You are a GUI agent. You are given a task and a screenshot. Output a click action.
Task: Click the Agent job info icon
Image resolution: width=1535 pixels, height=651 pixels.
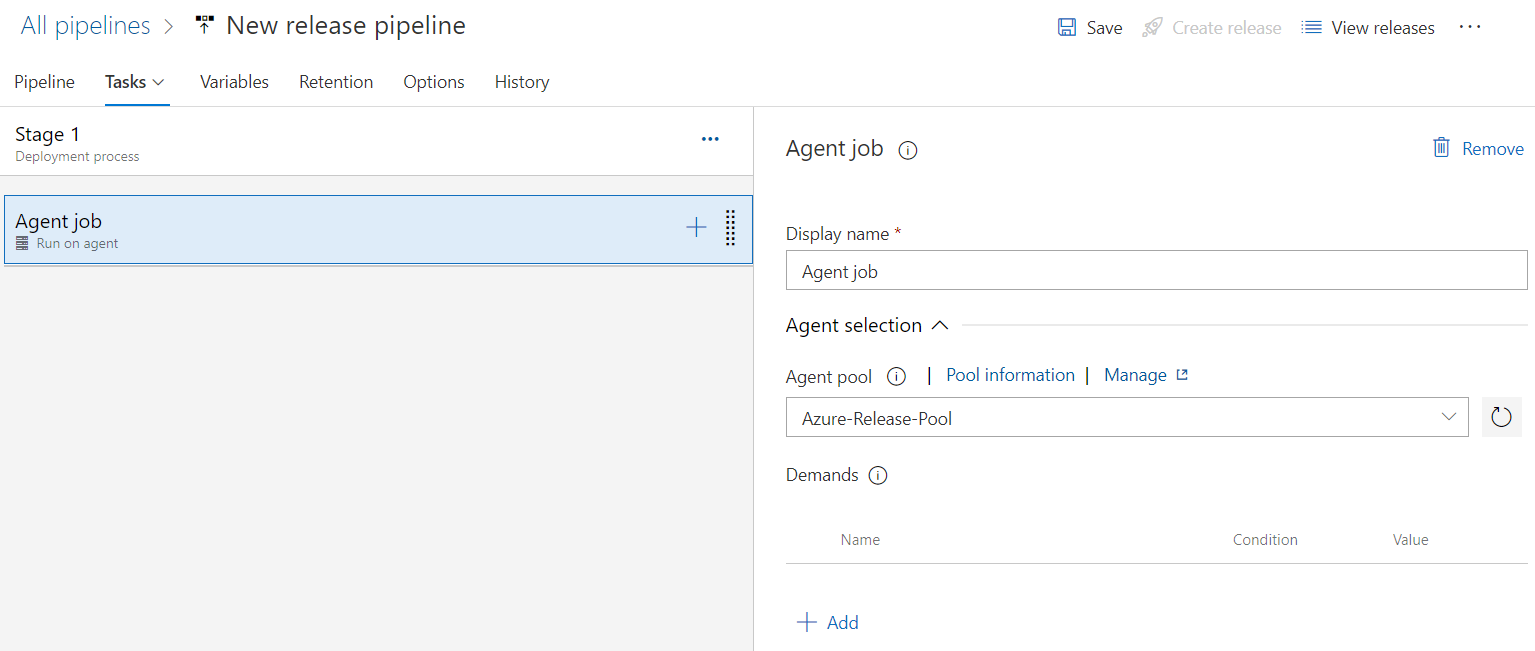pyautogui.click(x=908, y=151)
